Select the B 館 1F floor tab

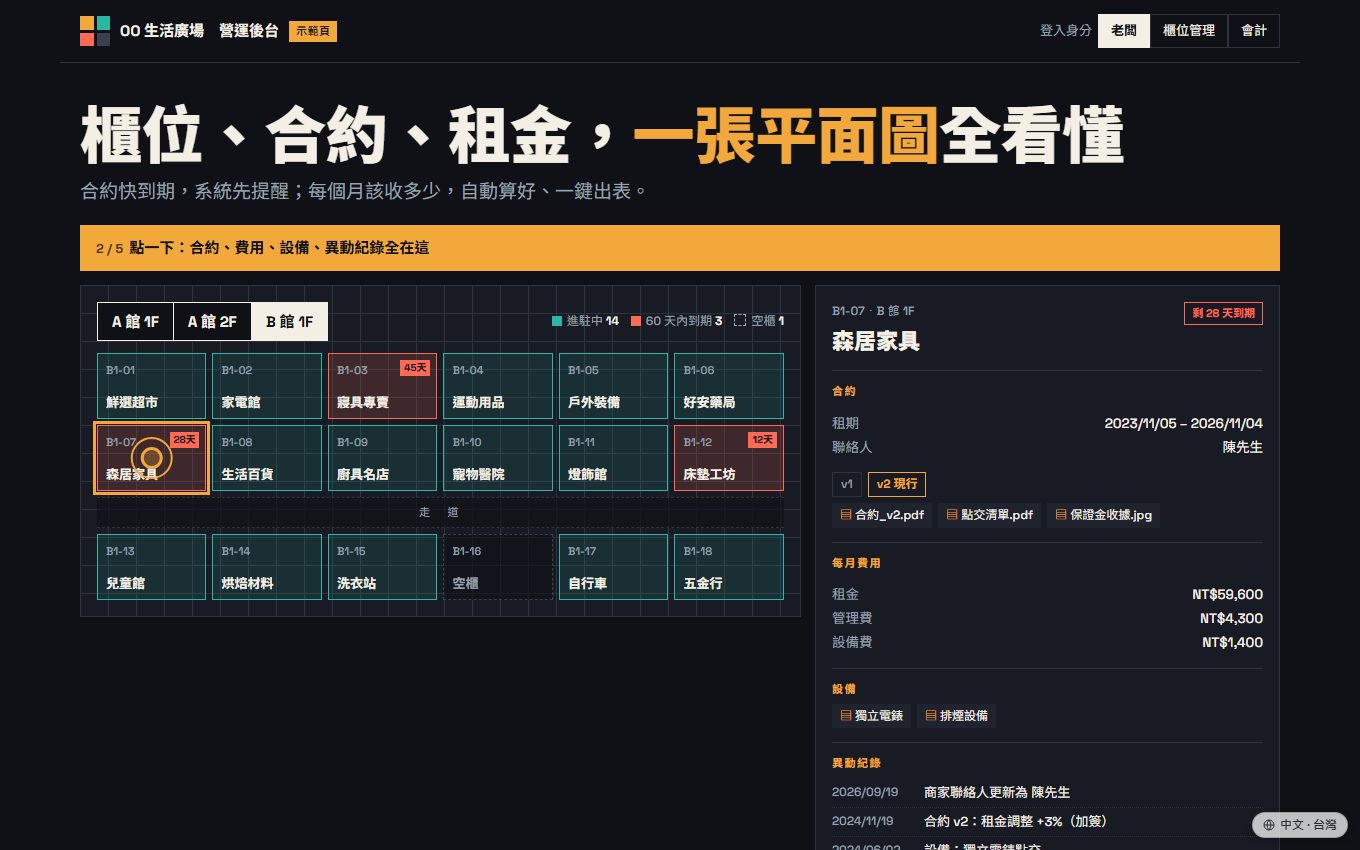289,321
